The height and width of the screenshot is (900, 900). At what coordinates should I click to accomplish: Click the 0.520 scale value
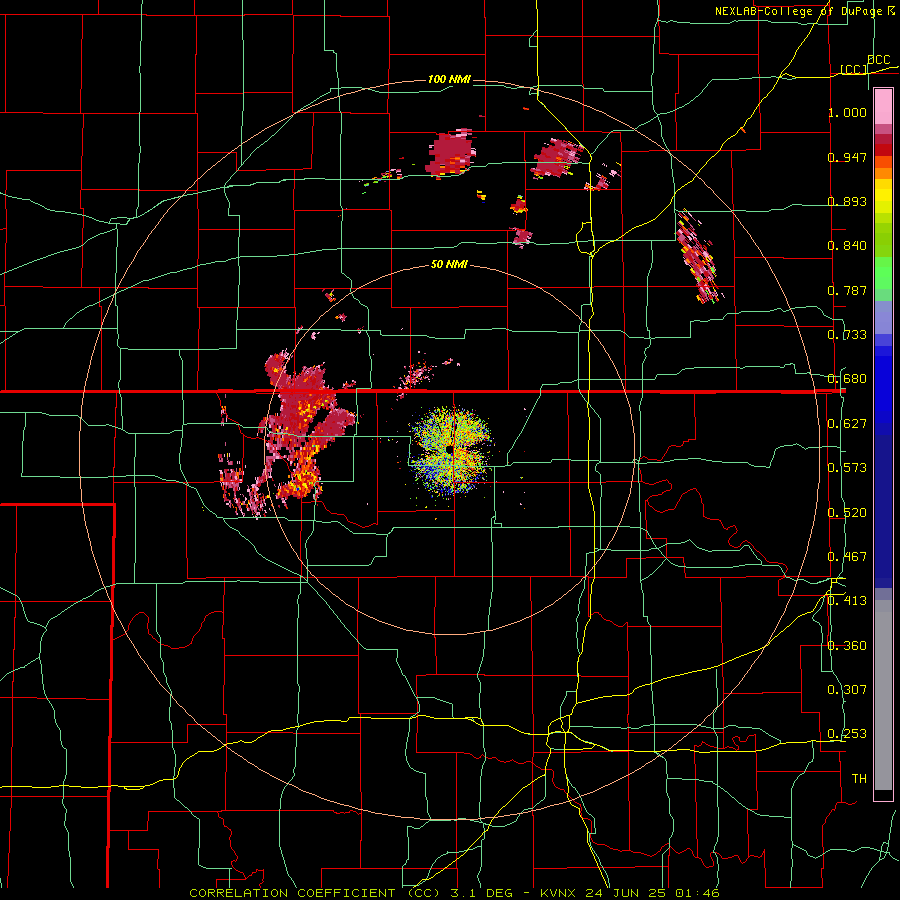(x=847, y=513)
